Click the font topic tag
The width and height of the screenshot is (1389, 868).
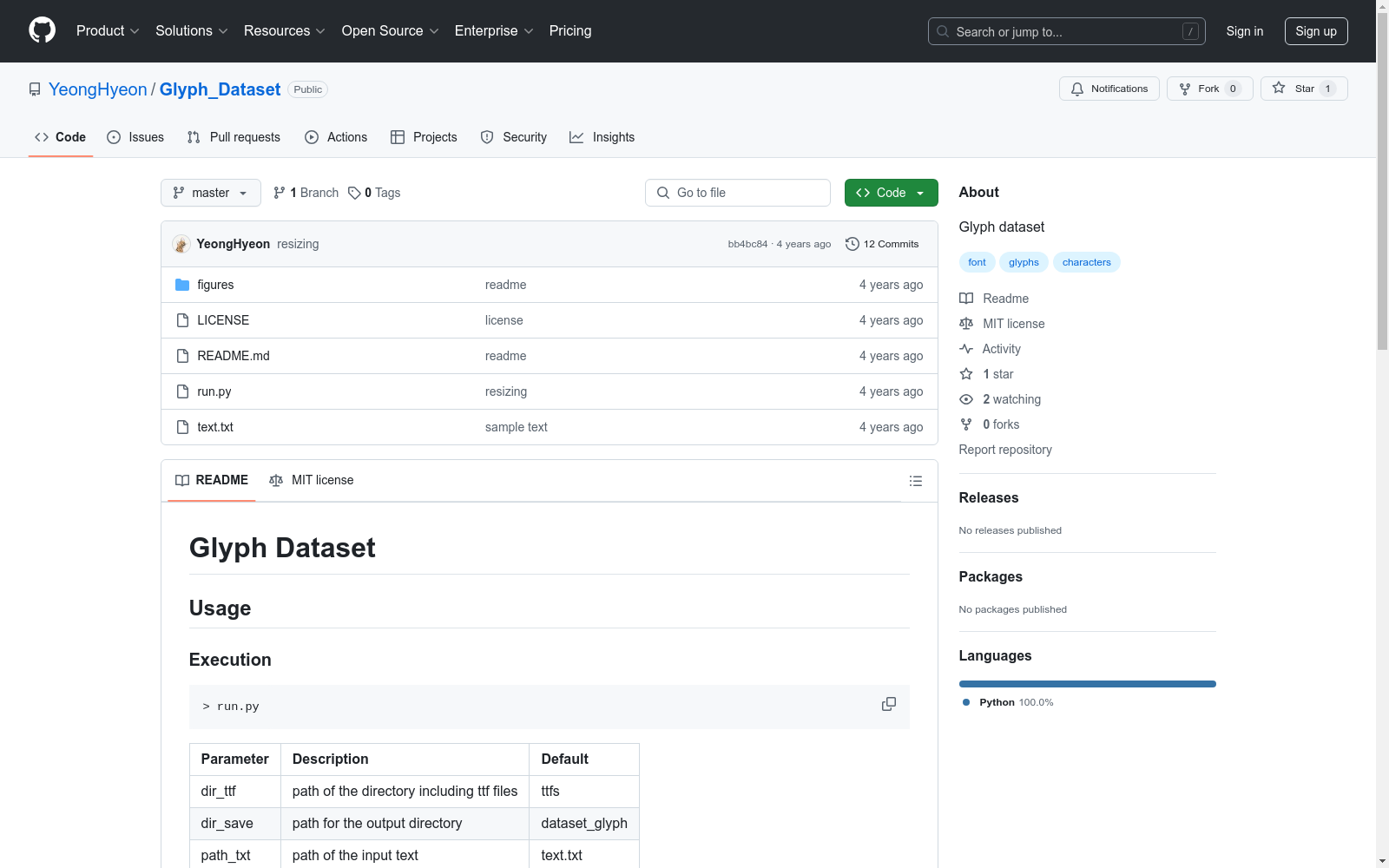978,262
